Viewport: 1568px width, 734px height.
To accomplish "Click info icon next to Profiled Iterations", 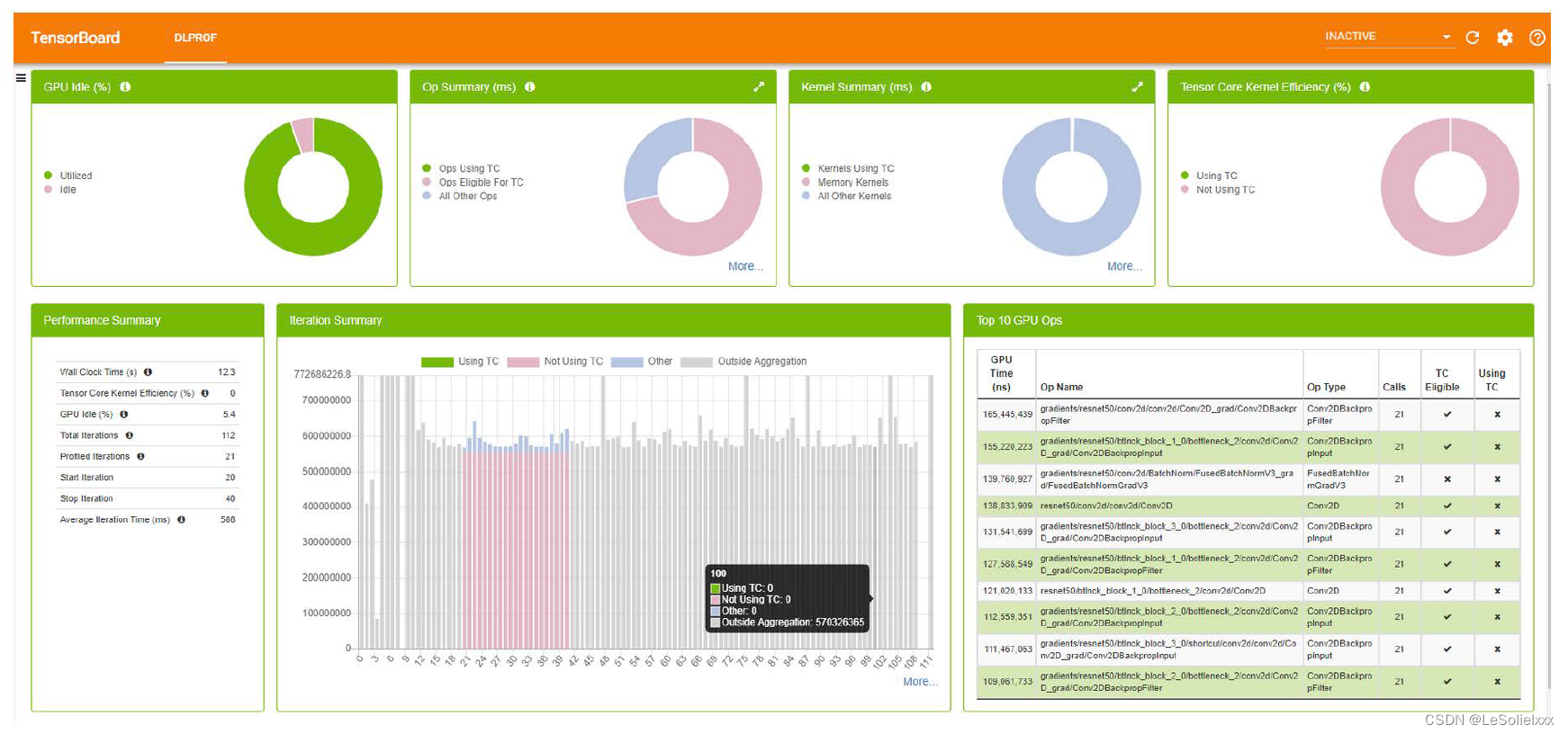I will point(140,457).
